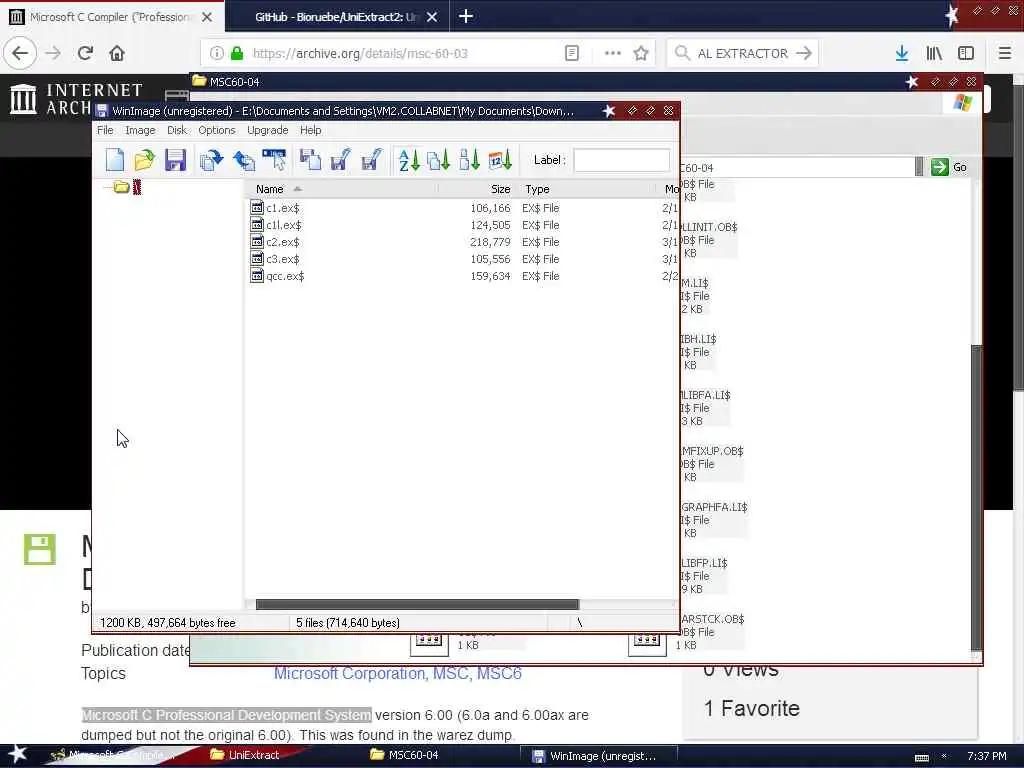Viewport: 1024px width, 768px height.
Task: Sort files by size icon
Action: [470, 160]
